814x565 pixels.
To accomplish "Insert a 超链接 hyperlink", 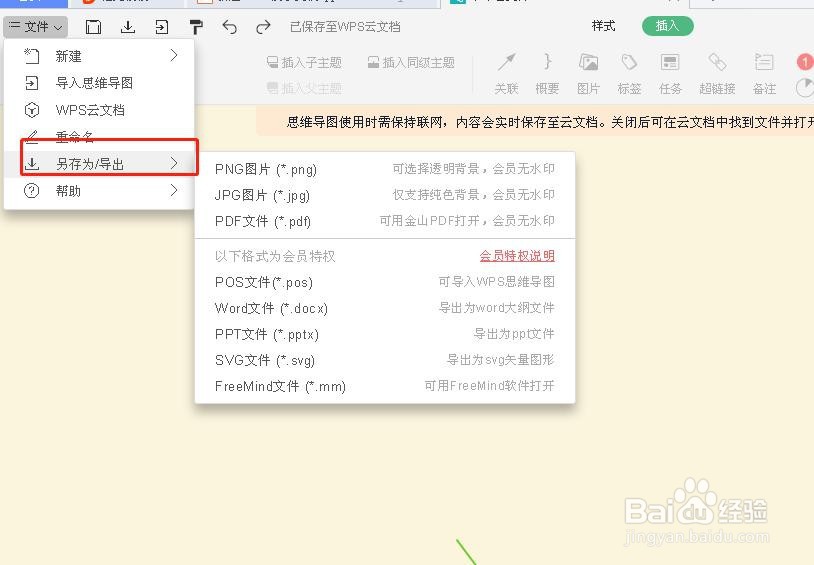I will pos(717,74).
